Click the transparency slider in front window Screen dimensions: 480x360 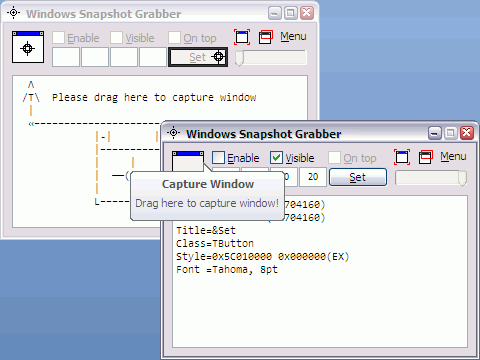431,178
